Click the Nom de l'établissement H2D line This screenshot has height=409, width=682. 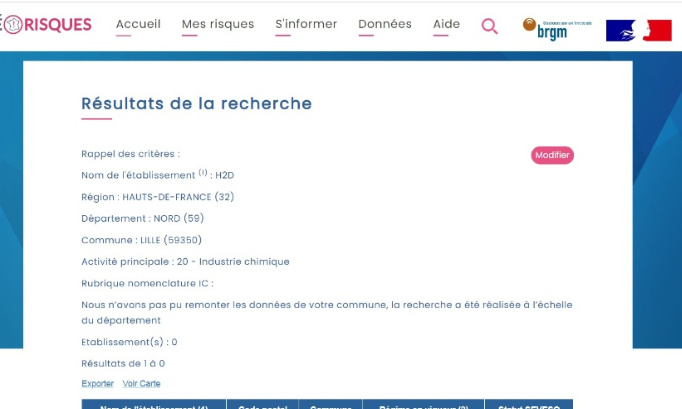click(x=157, y=175)
